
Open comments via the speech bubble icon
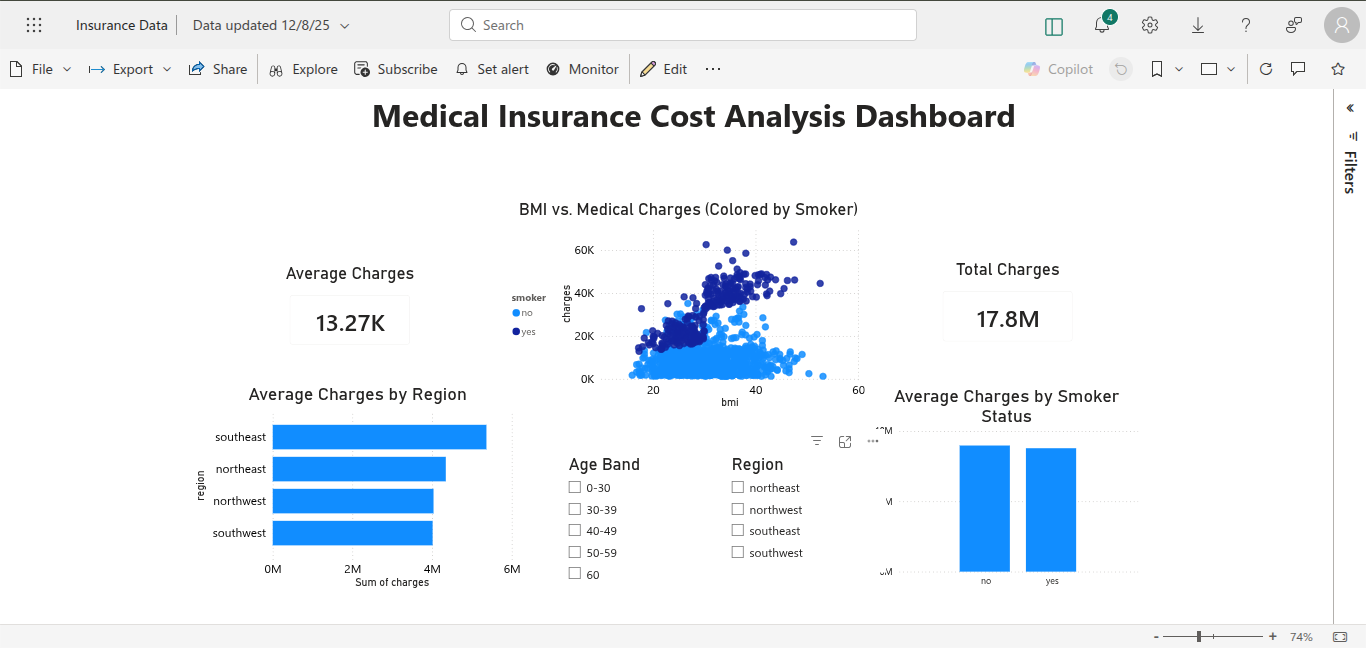pos(1296,69)
